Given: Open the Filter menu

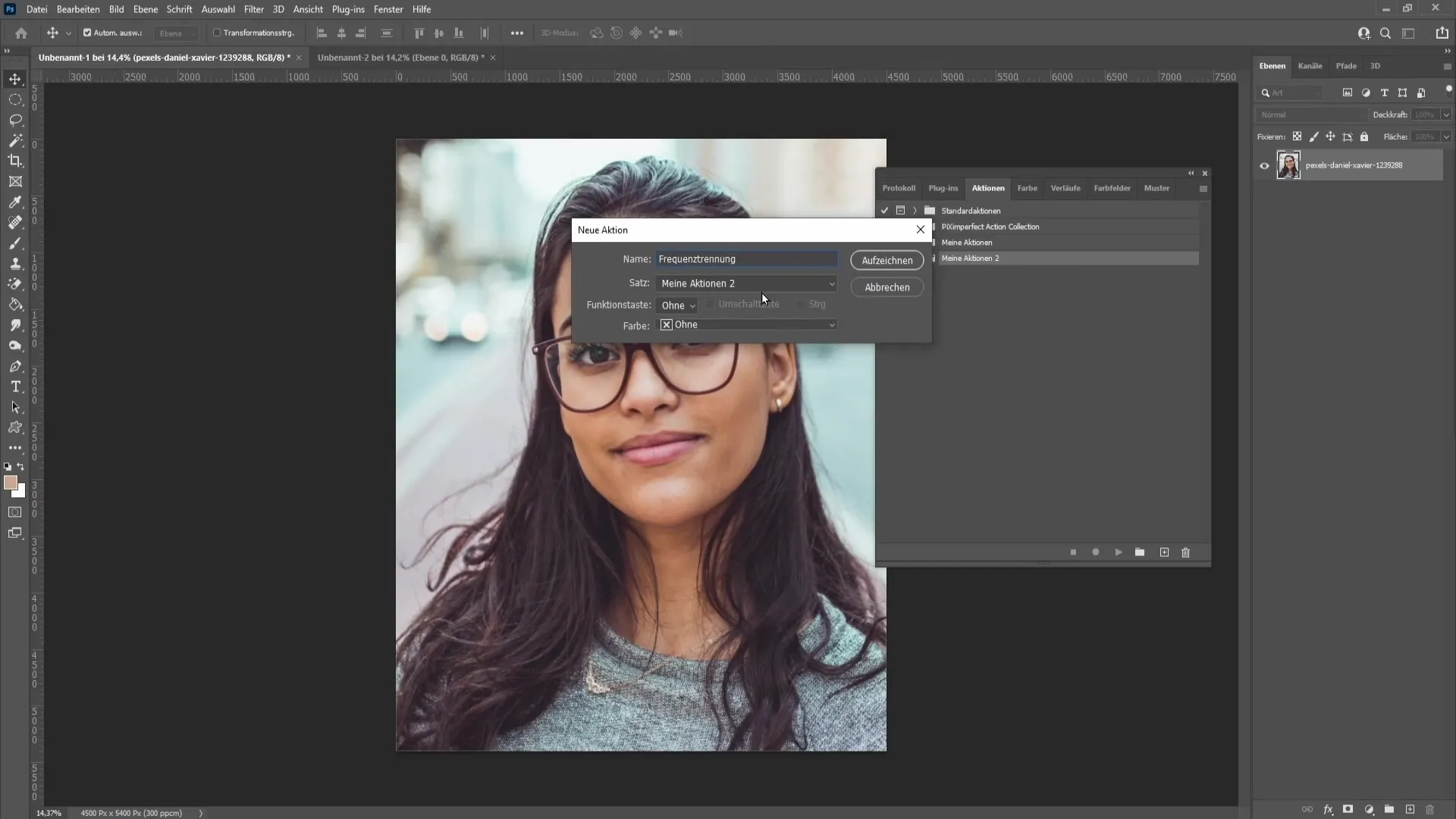Looking at the screenshot, I should tap(254, 9).
